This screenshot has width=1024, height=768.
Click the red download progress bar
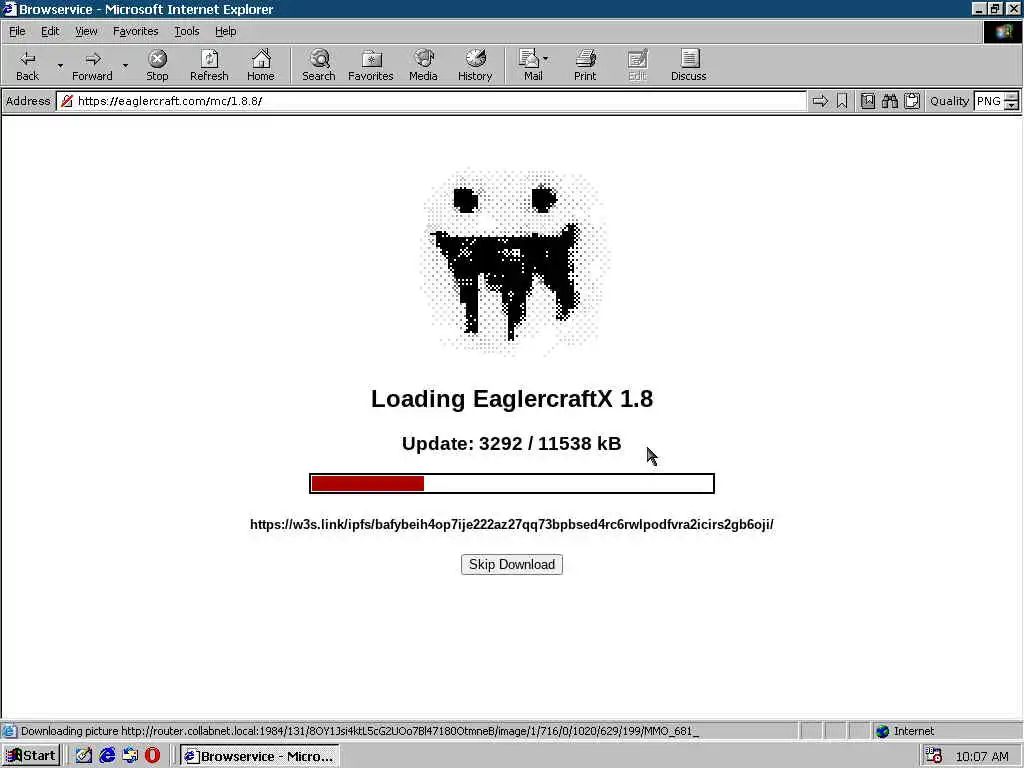pos(512,483)
